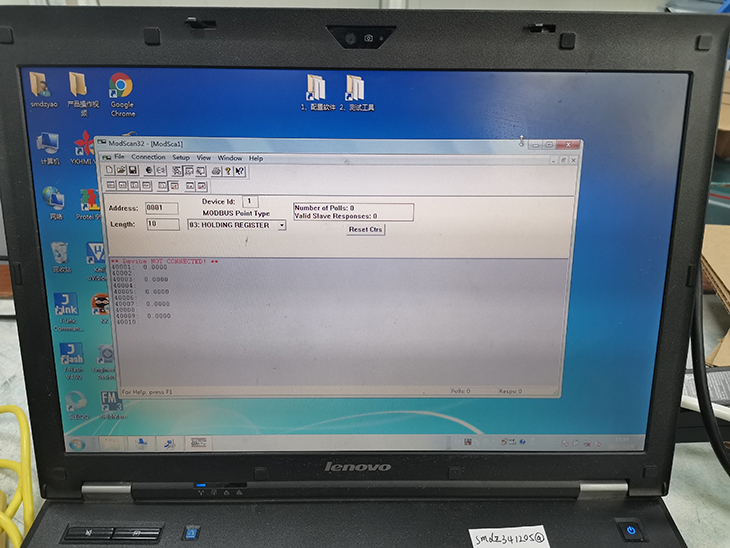
Task: Select the J-Link Commander desktop icon
Action: point(66,305)
